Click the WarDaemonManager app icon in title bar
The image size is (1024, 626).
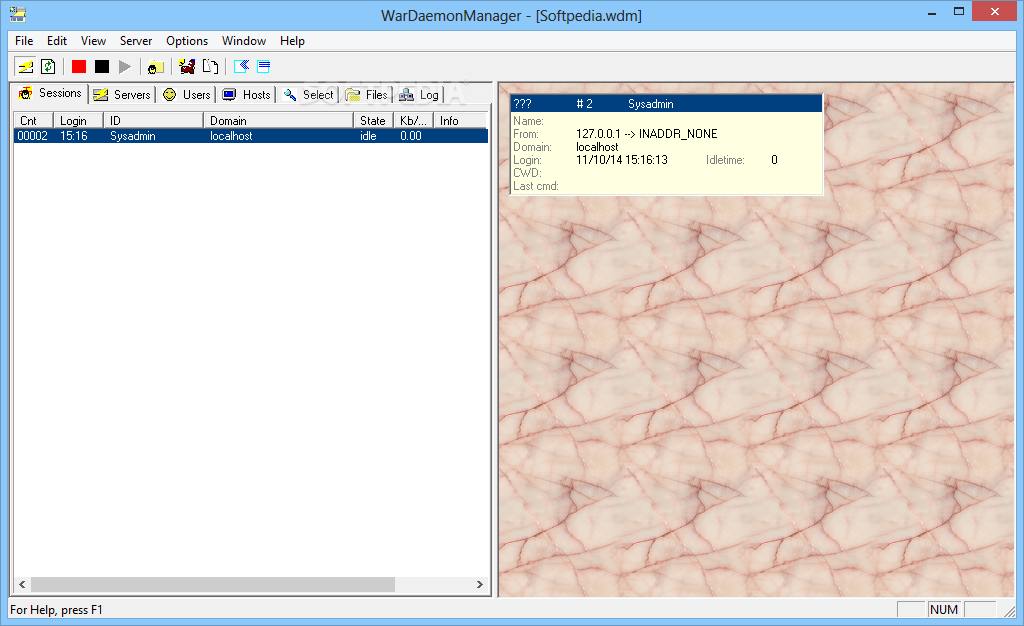pyautogui.click(x=18, y=14)
